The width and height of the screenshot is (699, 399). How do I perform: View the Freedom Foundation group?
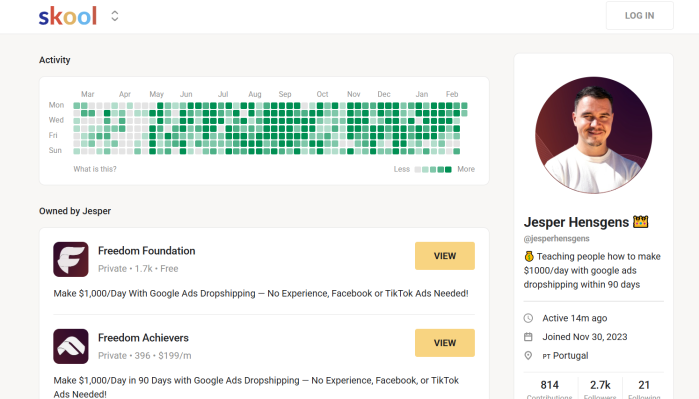[444, 256]
